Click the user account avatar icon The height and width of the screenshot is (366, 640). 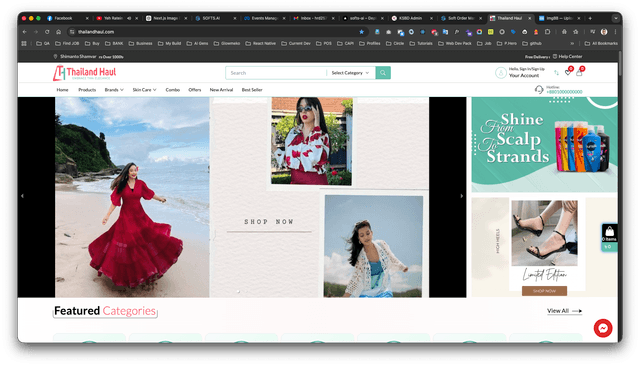[x=501, y=73]
